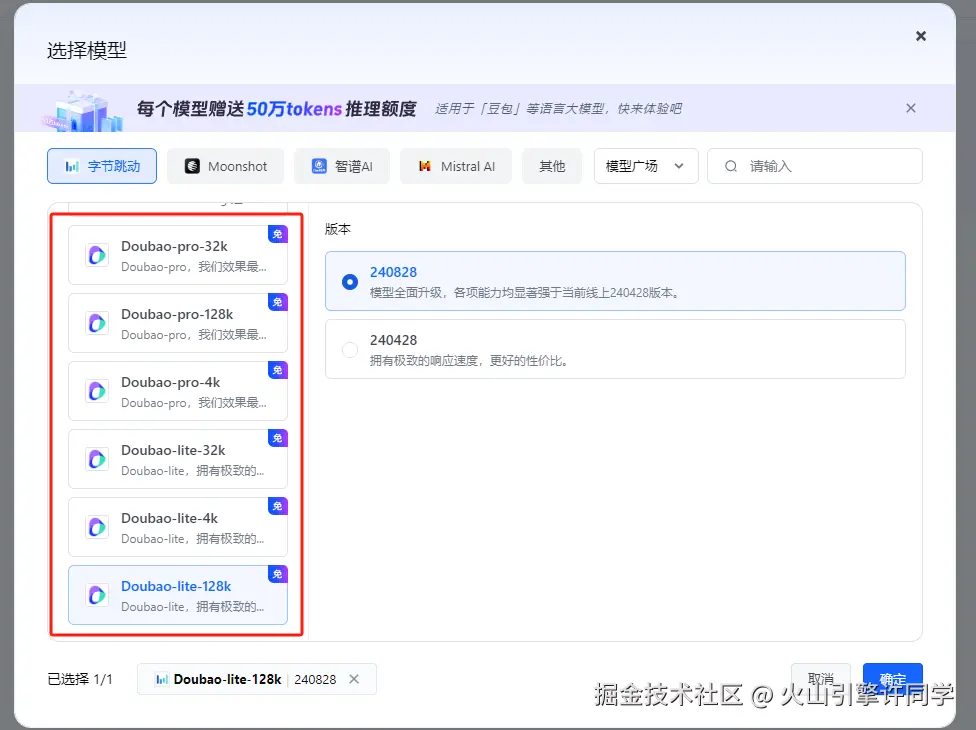Click the 版本 section label

click(x=338, y=229)
